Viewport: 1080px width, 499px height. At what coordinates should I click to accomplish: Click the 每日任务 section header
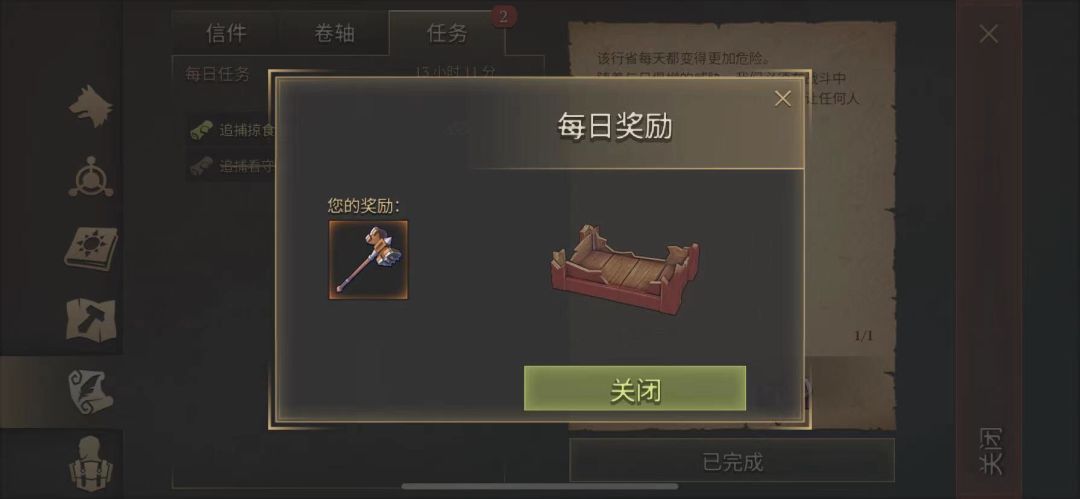click(218, 74)
